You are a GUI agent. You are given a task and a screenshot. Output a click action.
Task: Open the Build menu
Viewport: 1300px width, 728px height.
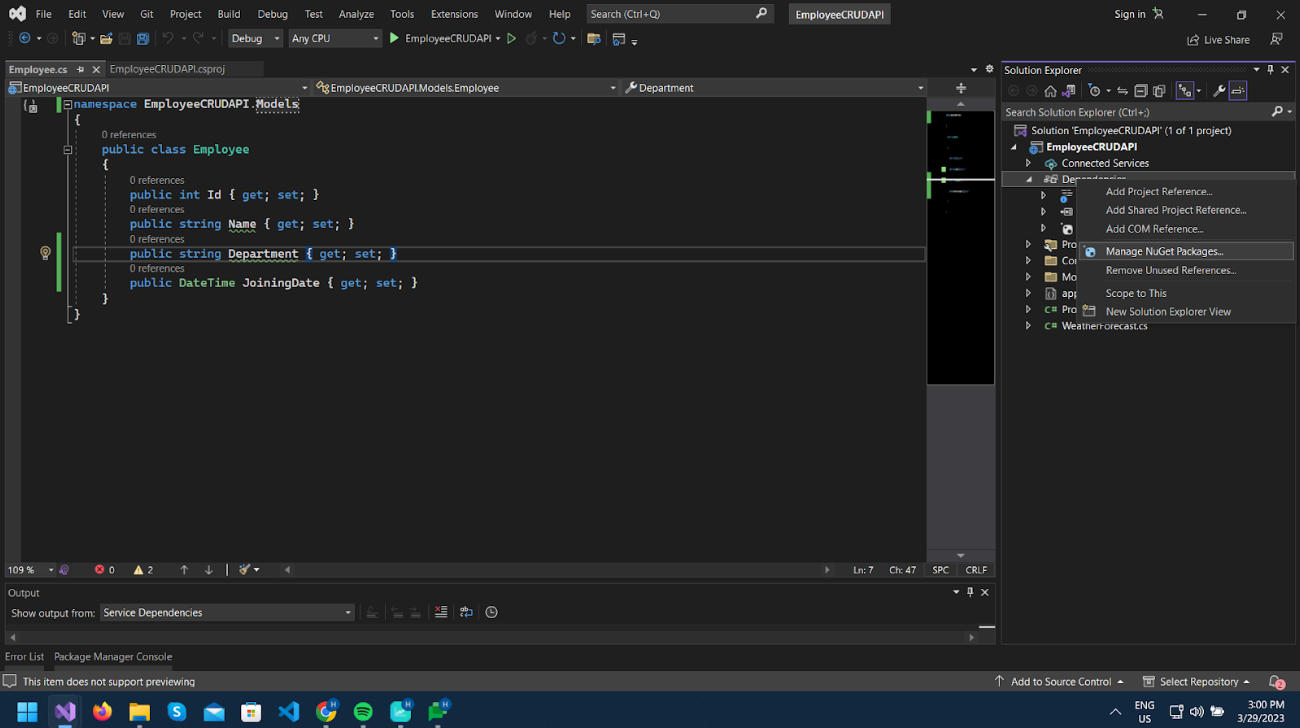229,14
